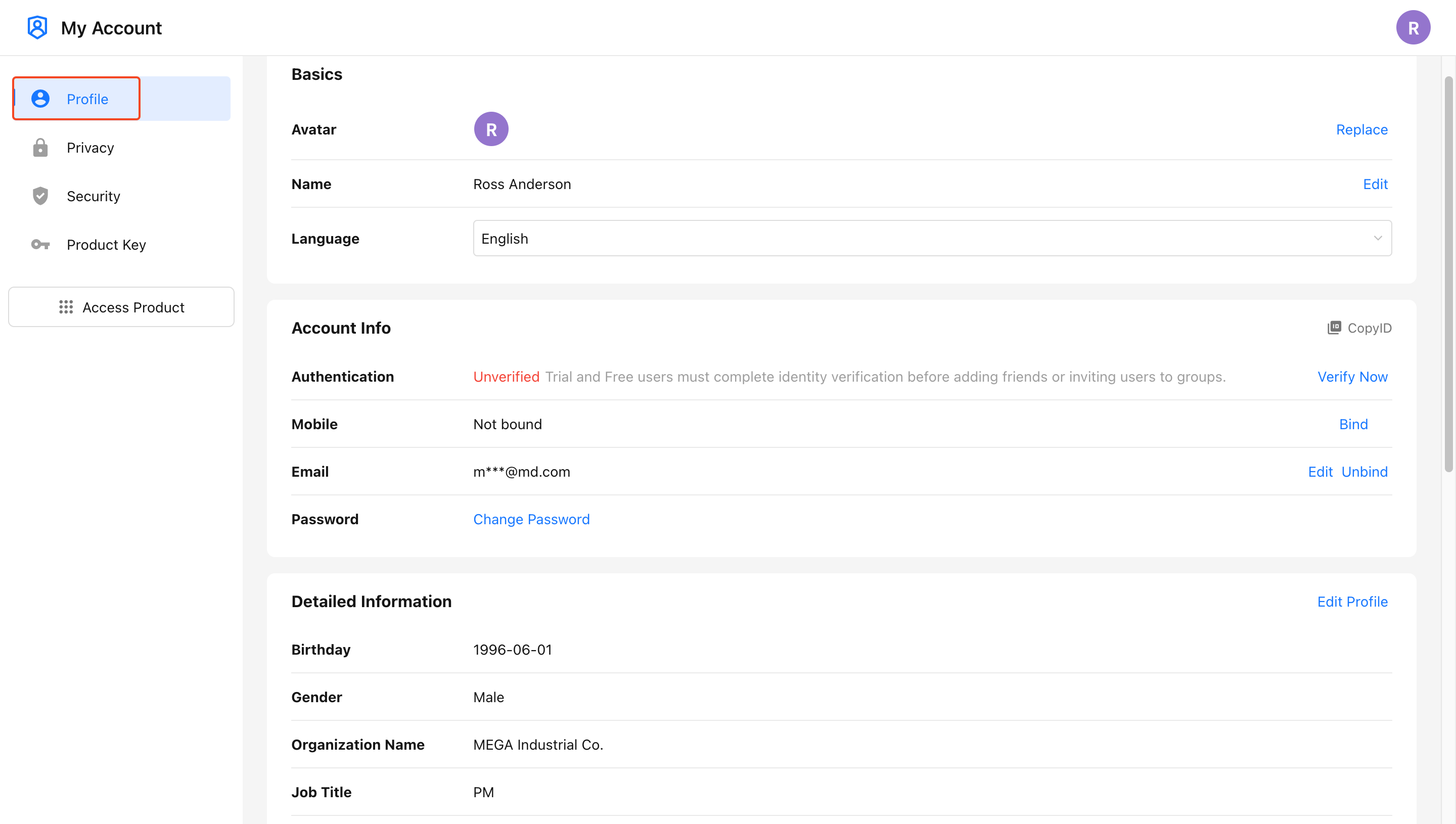Click Edit Profile in Detailed Information
1456x824 pixels.
click(1352, 602)
